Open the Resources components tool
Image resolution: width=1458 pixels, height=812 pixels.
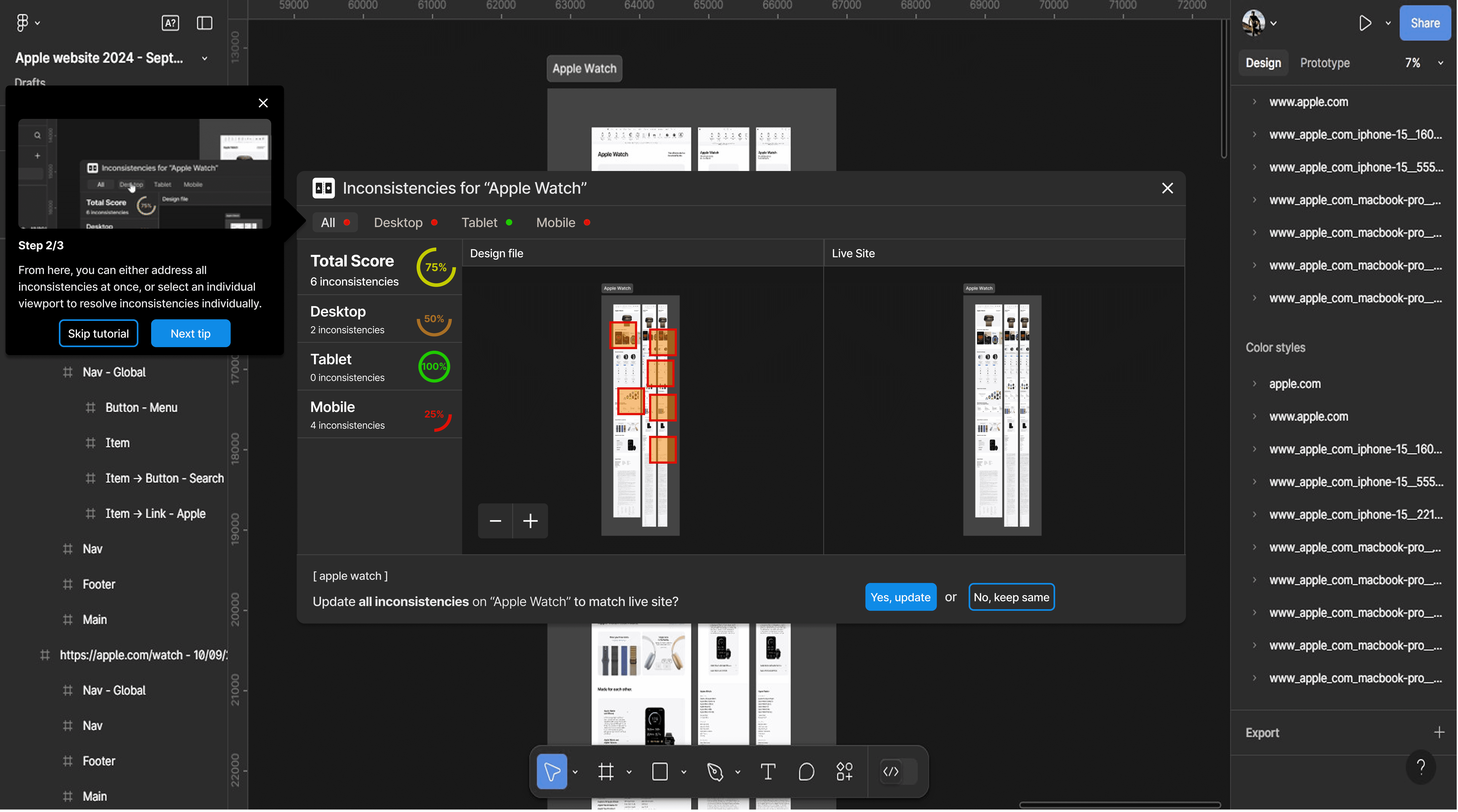click(845, 771)
